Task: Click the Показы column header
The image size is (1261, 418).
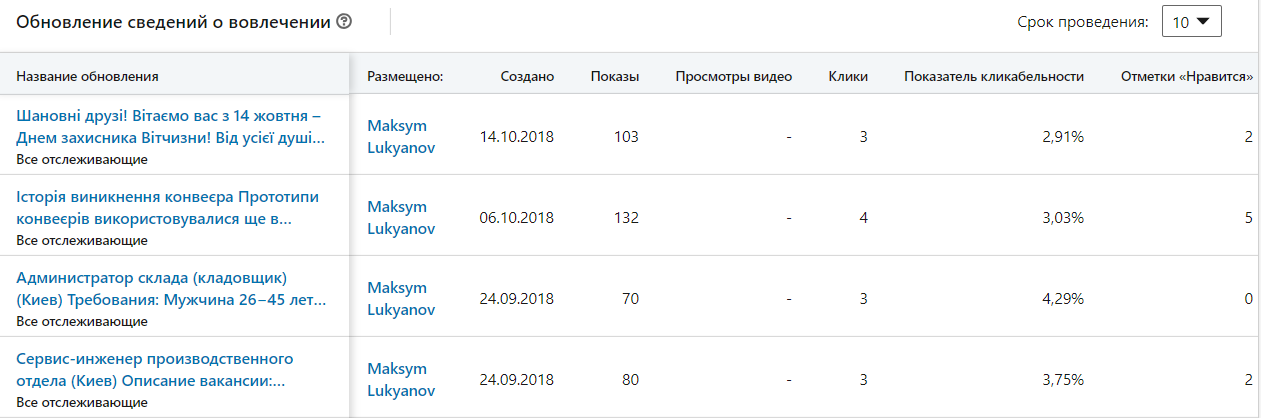Action: [615, 76]
